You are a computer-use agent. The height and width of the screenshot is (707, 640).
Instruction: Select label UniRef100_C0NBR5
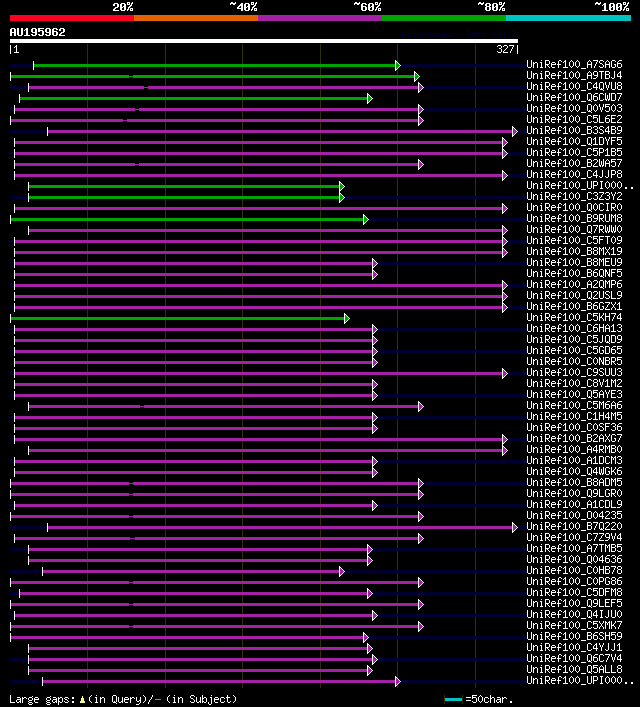(574, 361)
